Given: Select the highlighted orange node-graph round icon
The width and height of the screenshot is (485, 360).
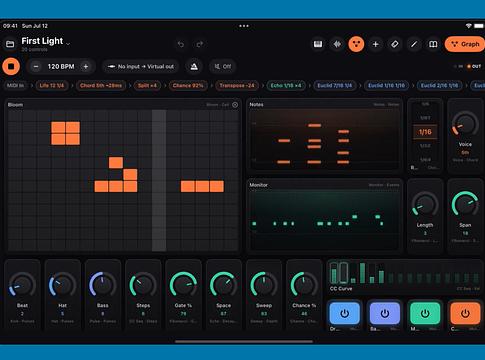Looking at the screenshot, I should click(356, 44).
